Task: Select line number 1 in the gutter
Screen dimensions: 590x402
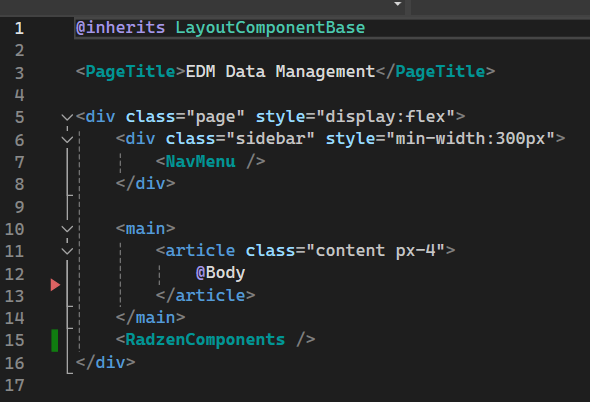Action: [19, 28]
